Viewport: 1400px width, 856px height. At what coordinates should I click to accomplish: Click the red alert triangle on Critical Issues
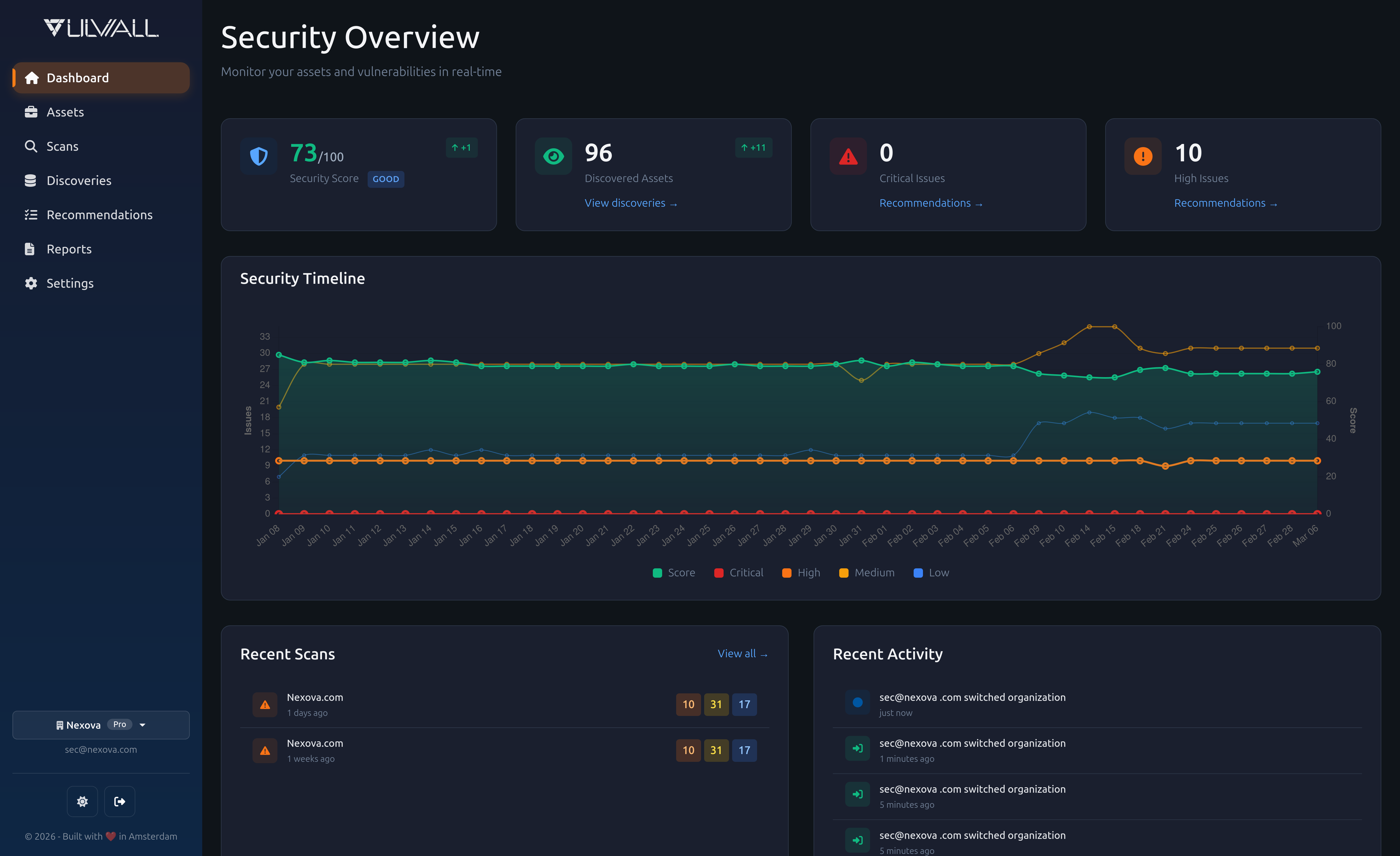[x=848, y=156]
